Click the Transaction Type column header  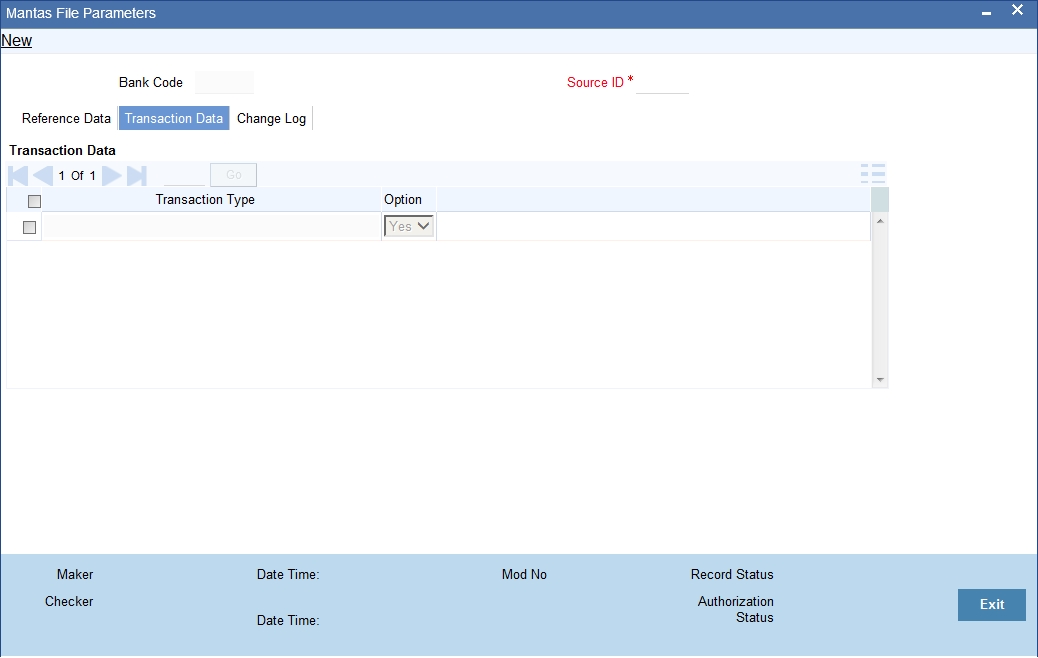[205, 200]
